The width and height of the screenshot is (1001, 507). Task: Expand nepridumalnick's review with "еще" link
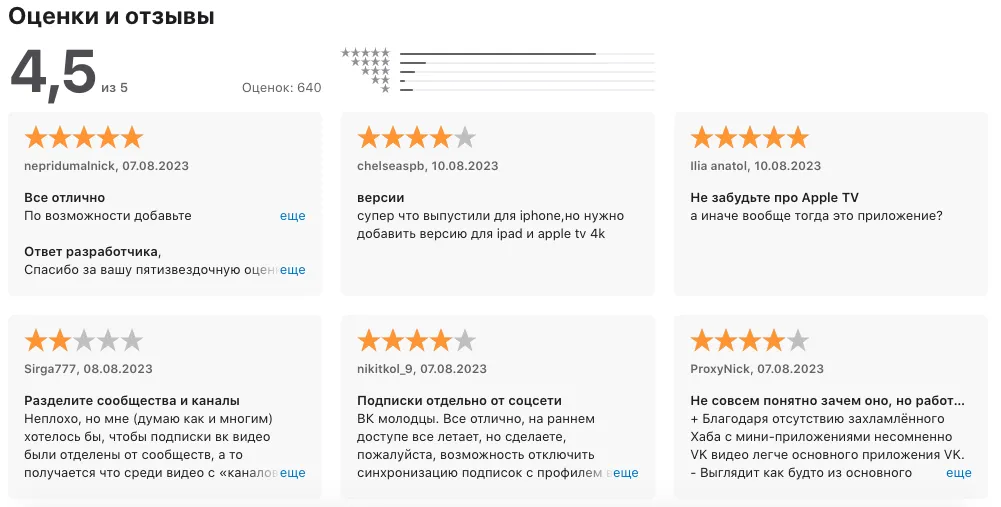[292, 216]
